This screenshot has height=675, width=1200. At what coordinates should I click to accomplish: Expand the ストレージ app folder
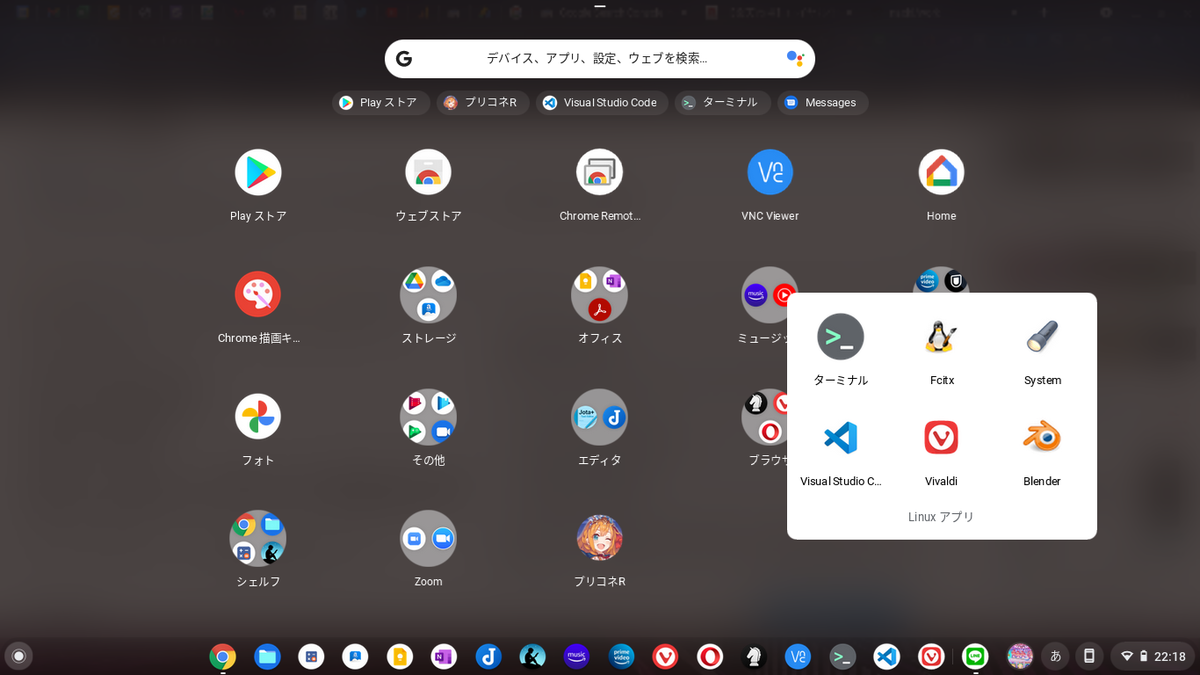pyautogui.click(x=428, y=294)
